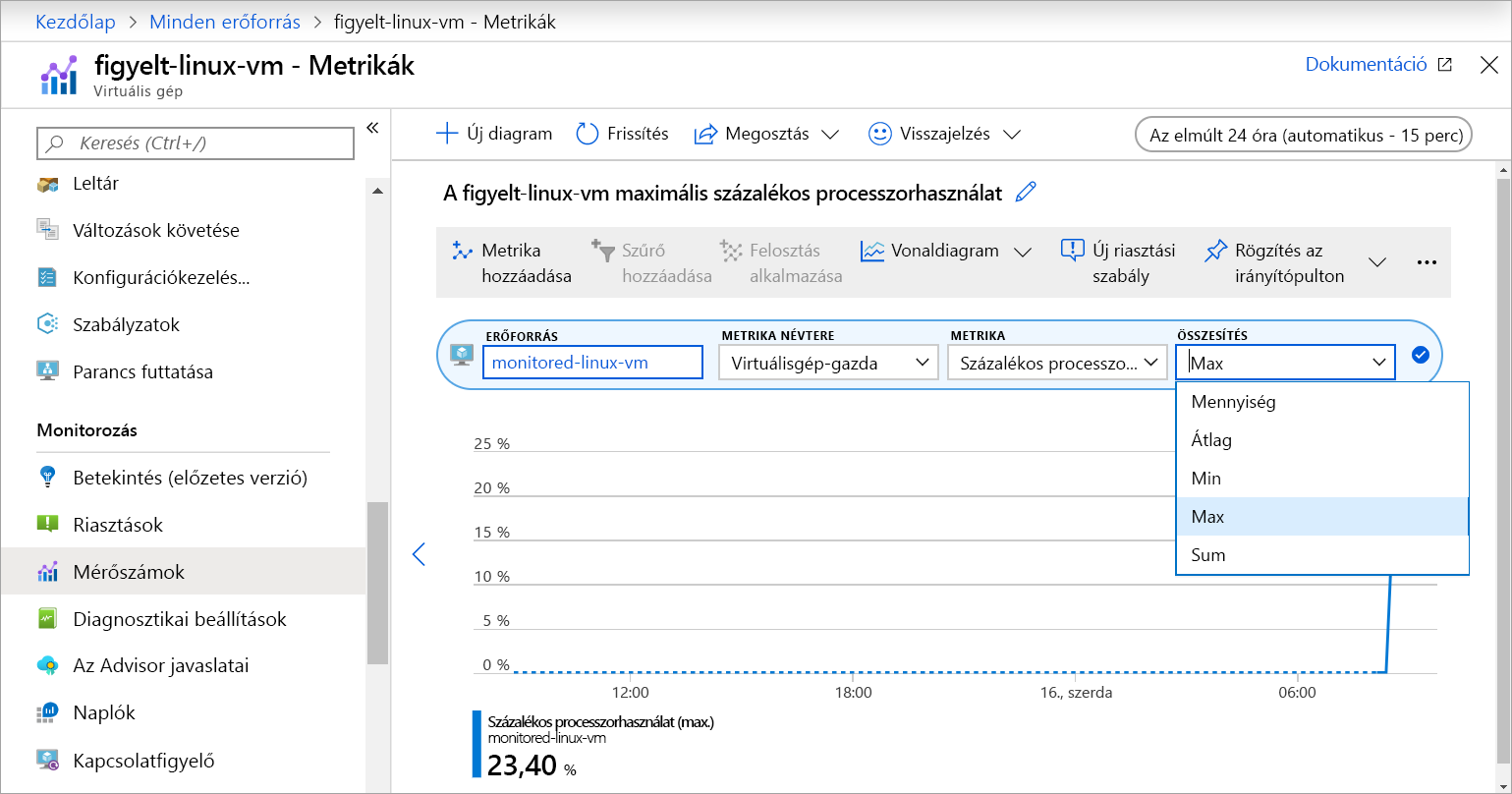The width and height of the screenshot is (1512, 794).
Task: Click Felosztás alkalmazása button
Action: (x=781, y=262)
